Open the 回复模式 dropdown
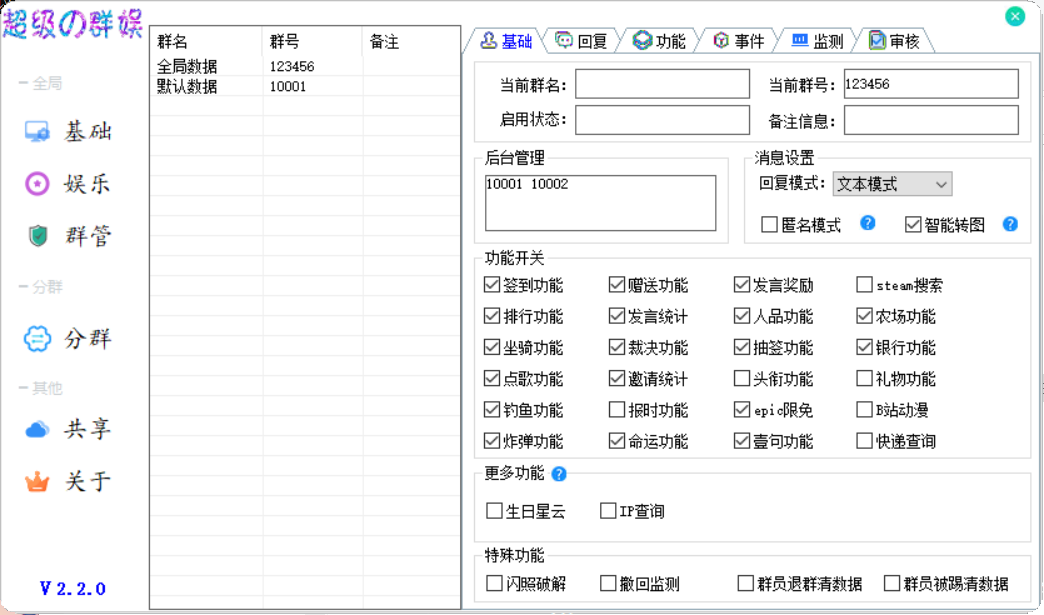 (x=892, y=184)
